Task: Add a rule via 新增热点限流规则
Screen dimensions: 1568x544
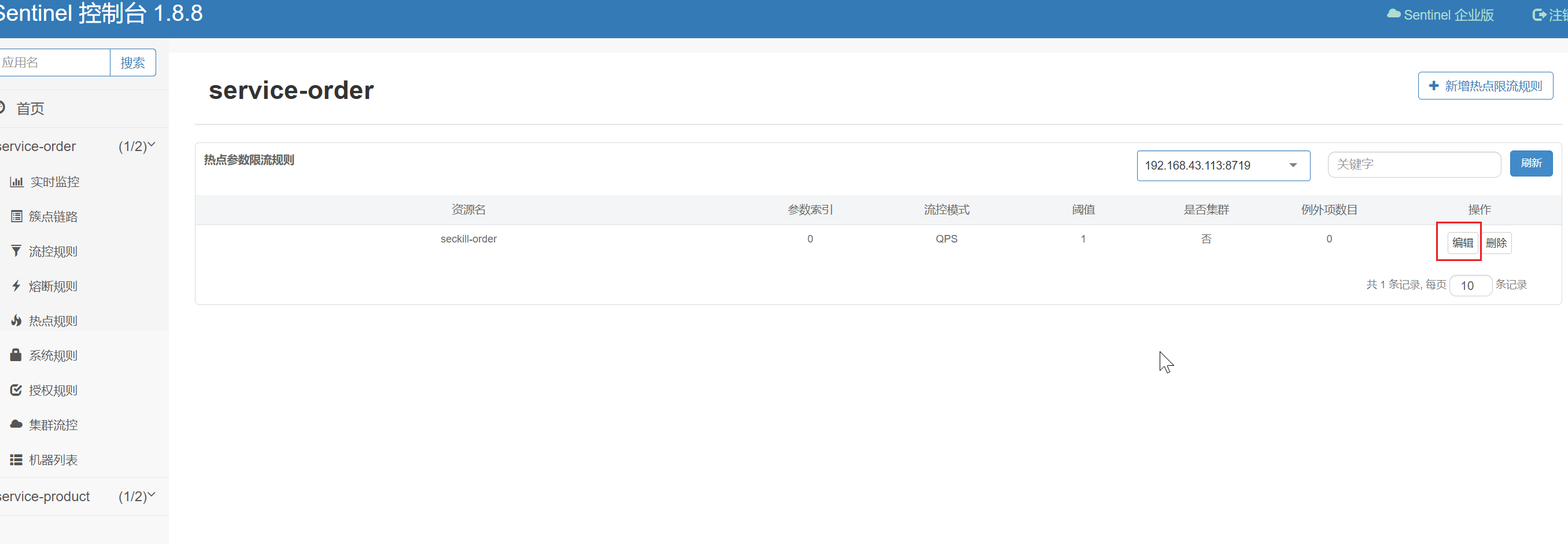Action: click(x=1485, y=86)
